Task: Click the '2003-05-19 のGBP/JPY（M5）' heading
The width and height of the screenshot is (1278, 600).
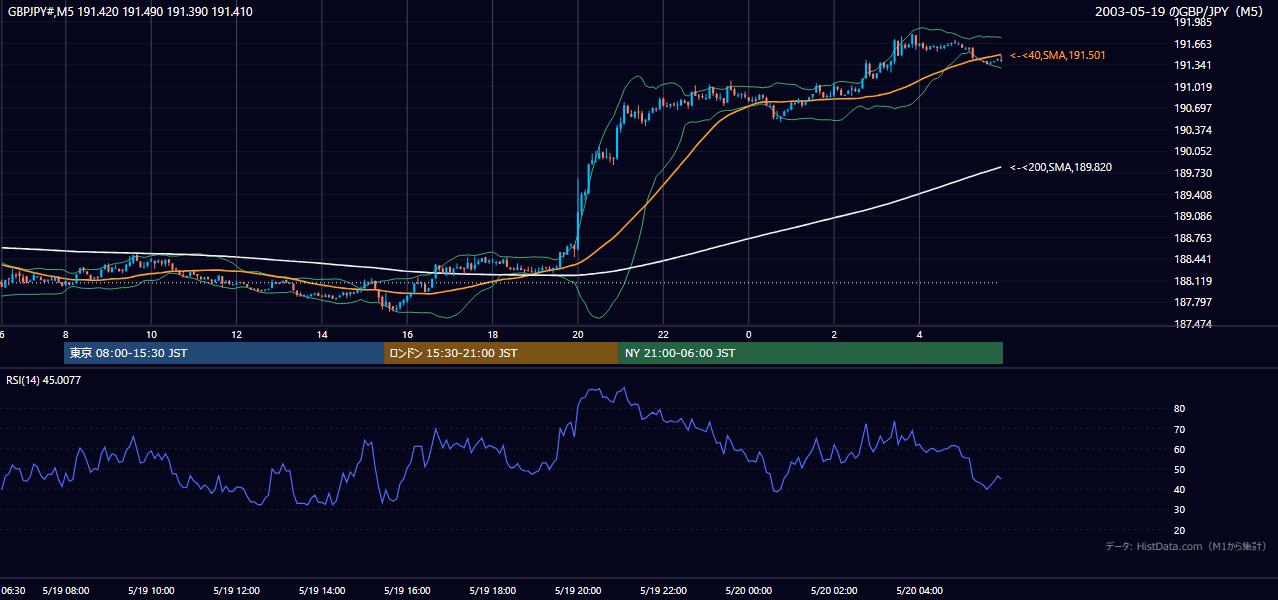Action: tap(1179, 12)
